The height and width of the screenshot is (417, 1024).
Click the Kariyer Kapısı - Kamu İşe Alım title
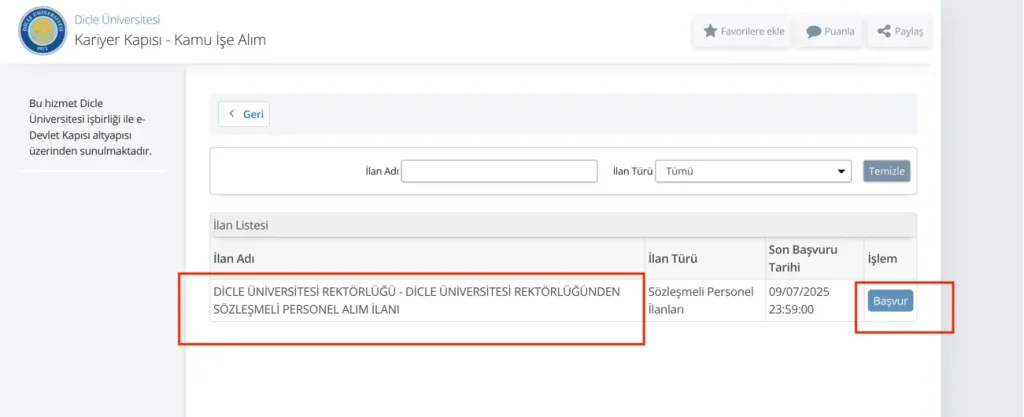(x=170, y=40)
